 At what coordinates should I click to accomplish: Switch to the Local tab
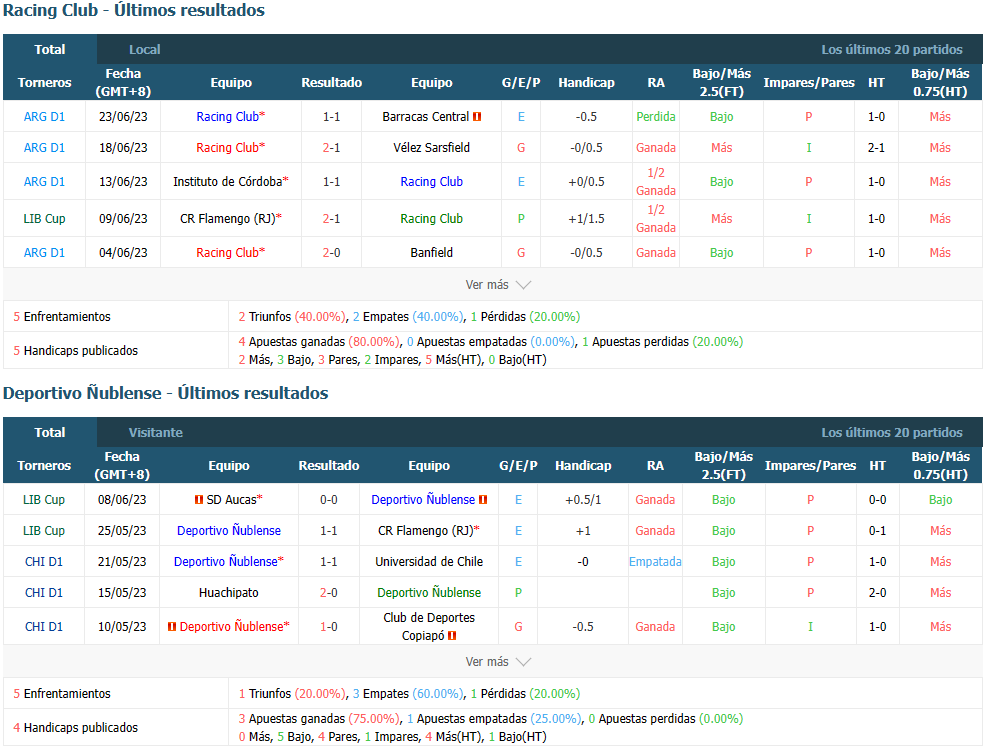click(145, 49)
